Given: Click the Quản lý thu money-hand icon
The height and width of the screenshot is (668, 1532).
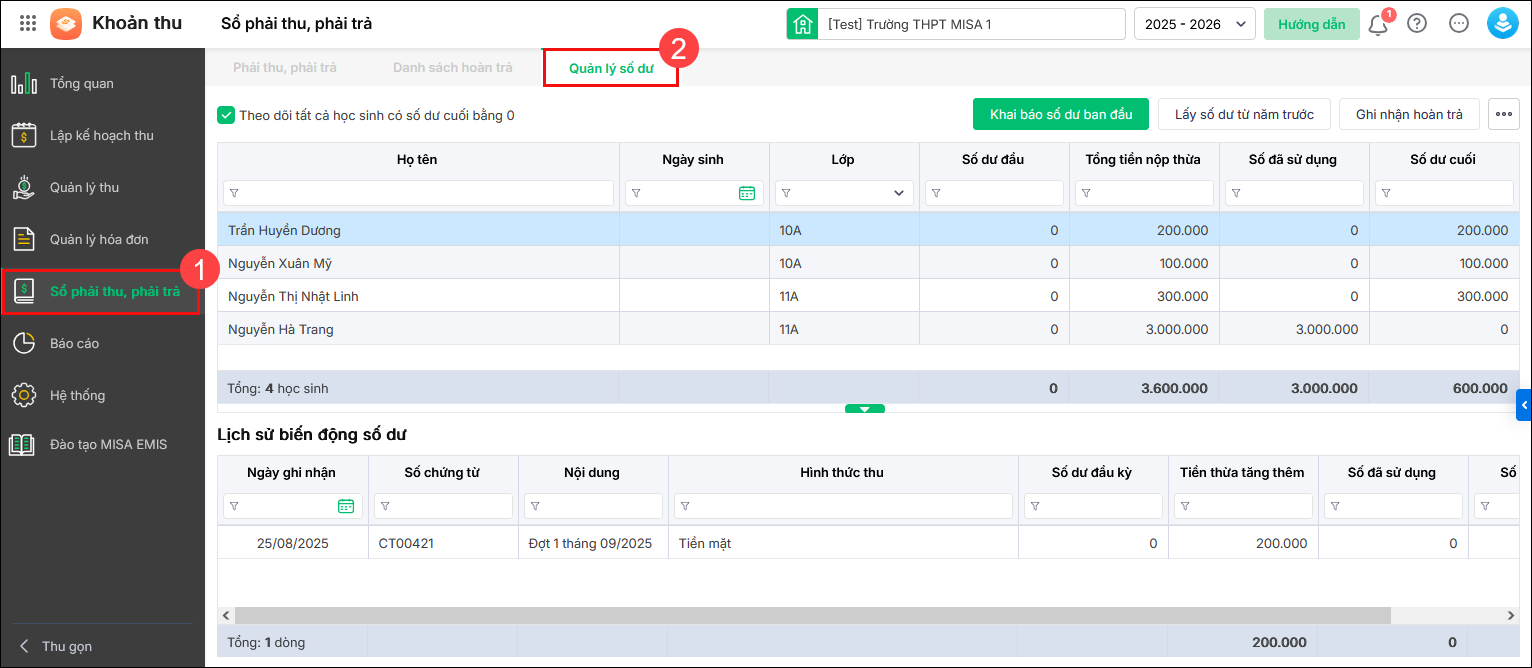Looking at the screenshot, I should tap(24, 187).
